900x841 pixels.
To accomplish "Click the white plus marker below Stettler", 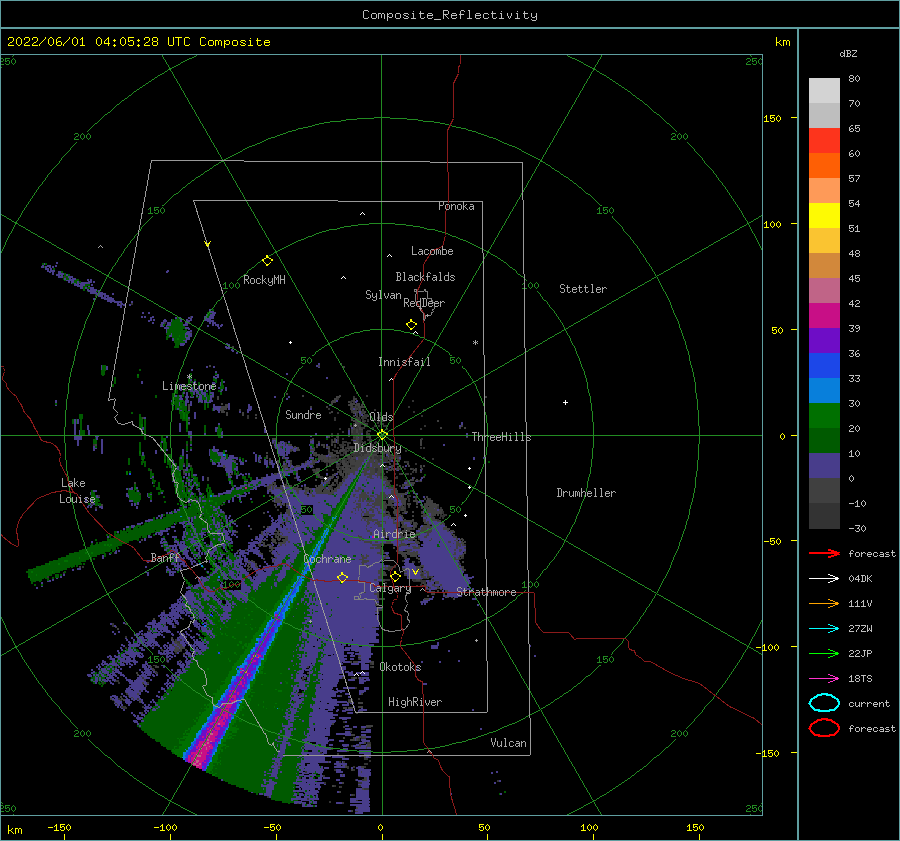I will click(565, 402).
